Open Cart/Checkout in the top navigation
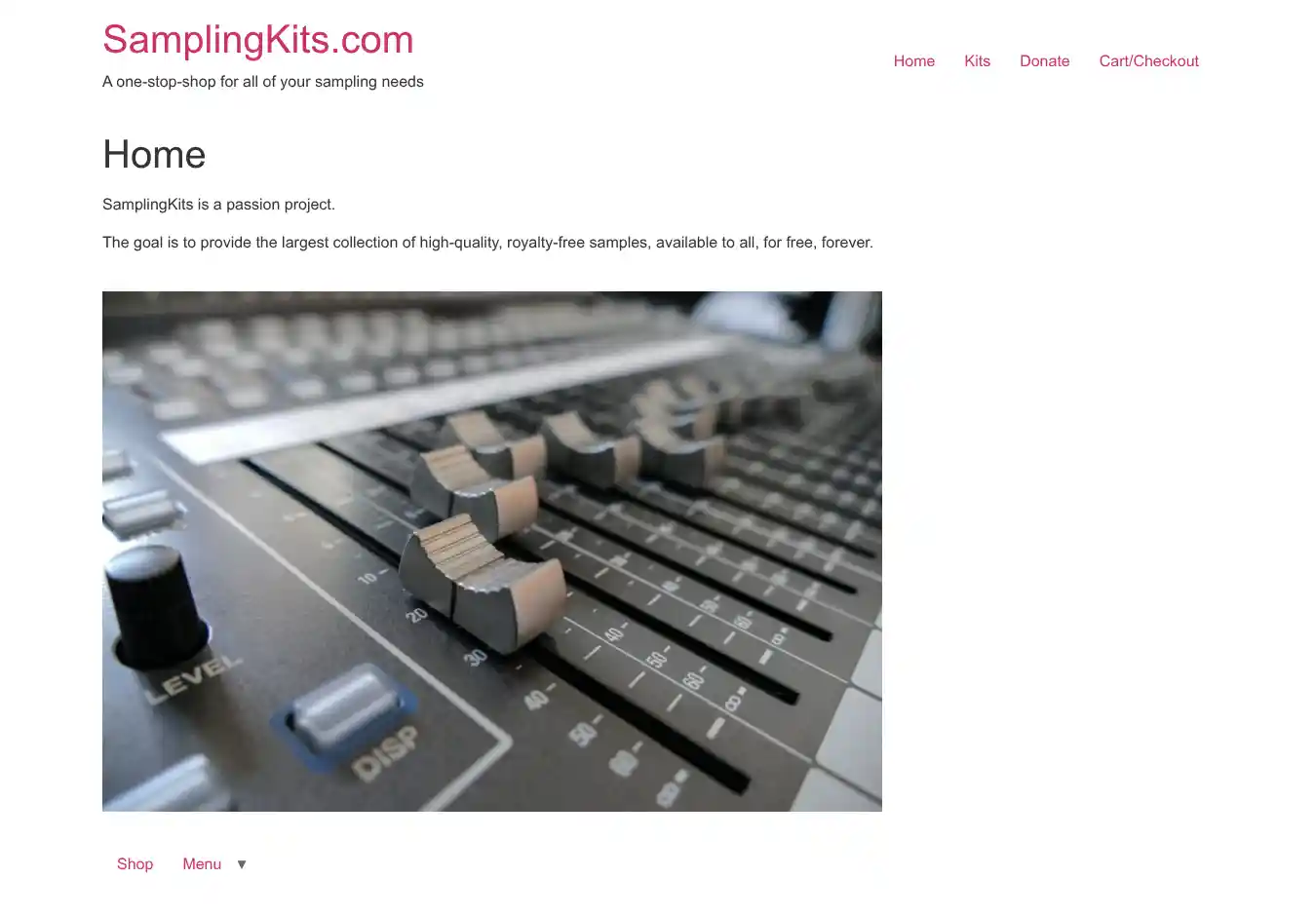Image resolution: width=1316 pixels, height=916 pixels. coord(1148,60)
